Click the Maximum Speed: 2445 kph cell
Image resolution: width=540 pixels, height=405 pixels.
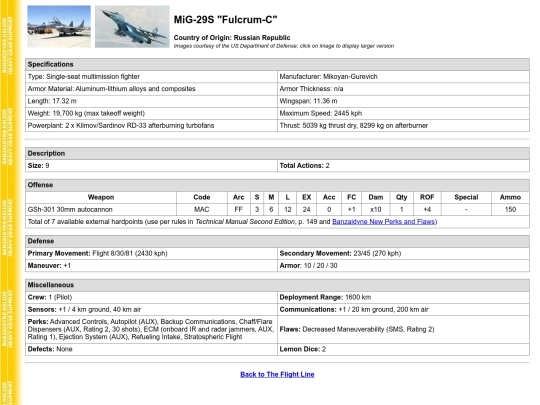click(x=403, y=113)
